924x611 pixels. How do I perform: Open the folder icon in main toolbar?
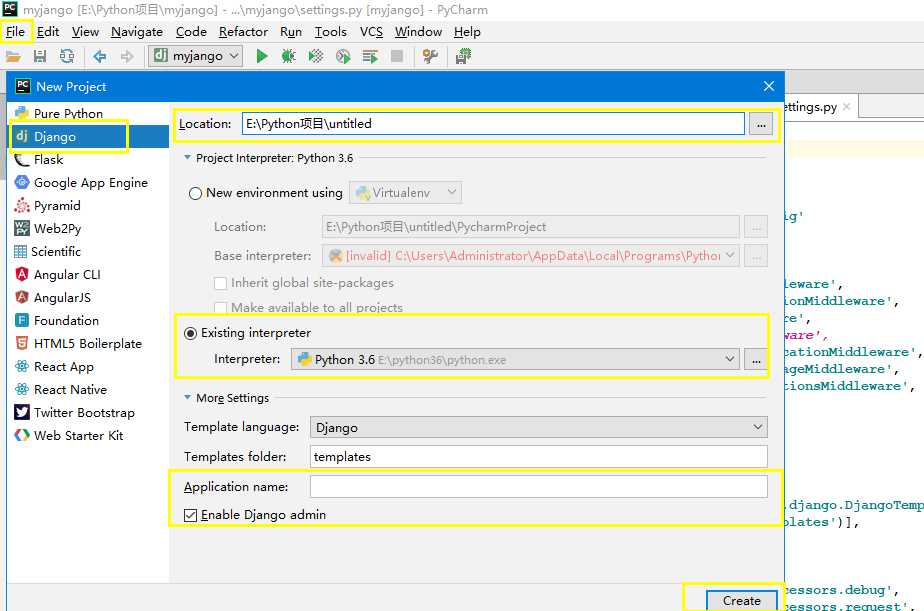[x=13, y=57]
